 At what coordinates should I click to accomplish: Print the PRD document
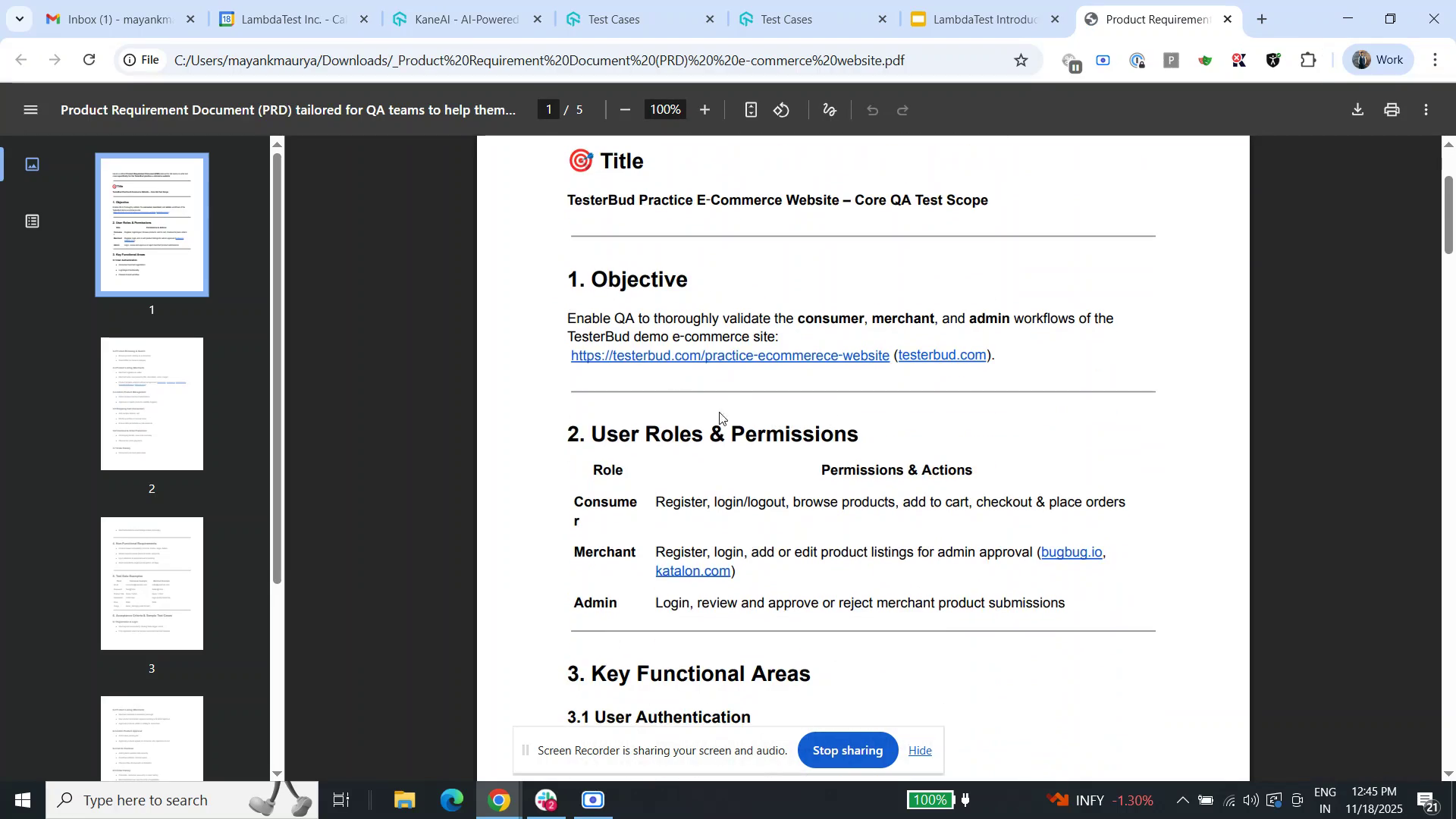click(x=1392, y=109)
